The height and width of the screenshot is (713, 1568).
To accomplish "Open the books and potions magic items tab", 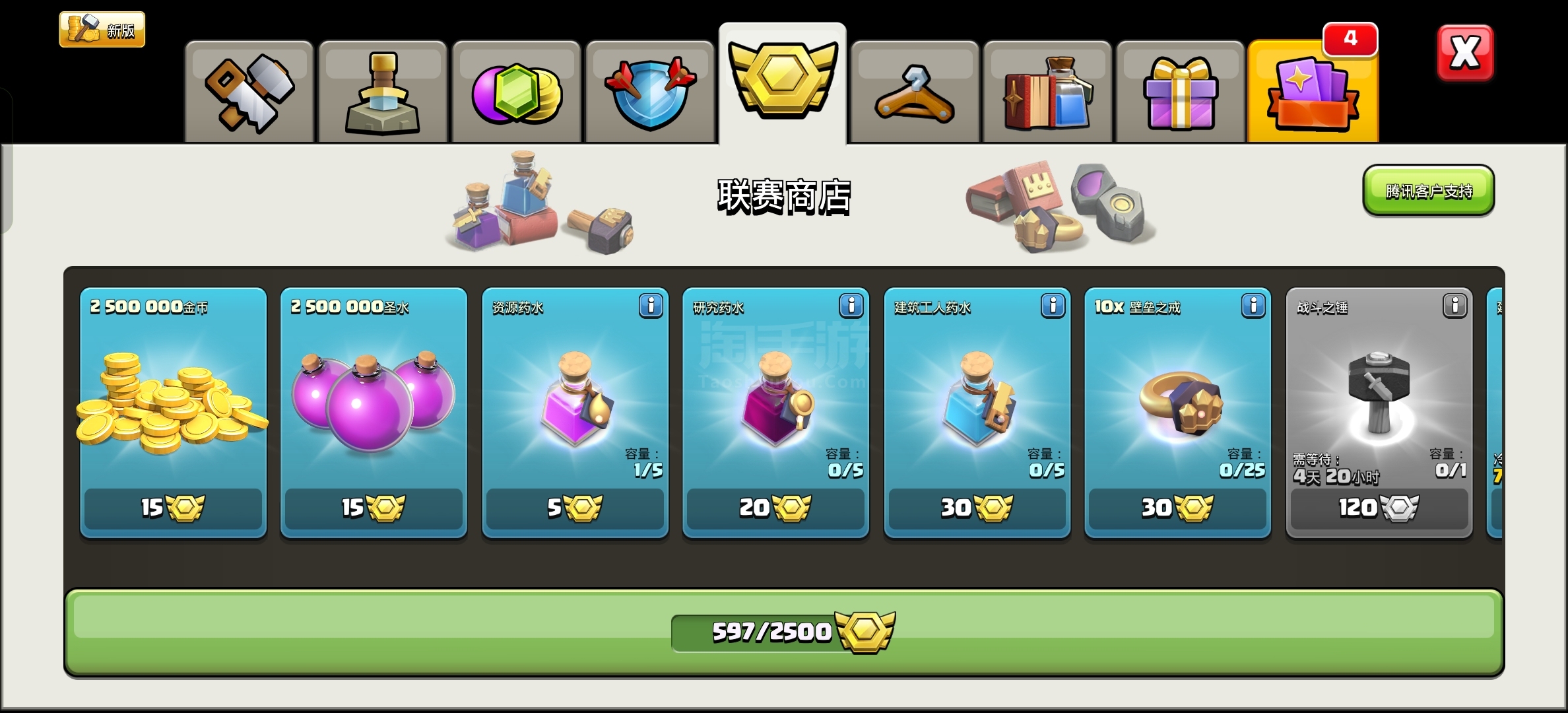I will point(1047,92).
